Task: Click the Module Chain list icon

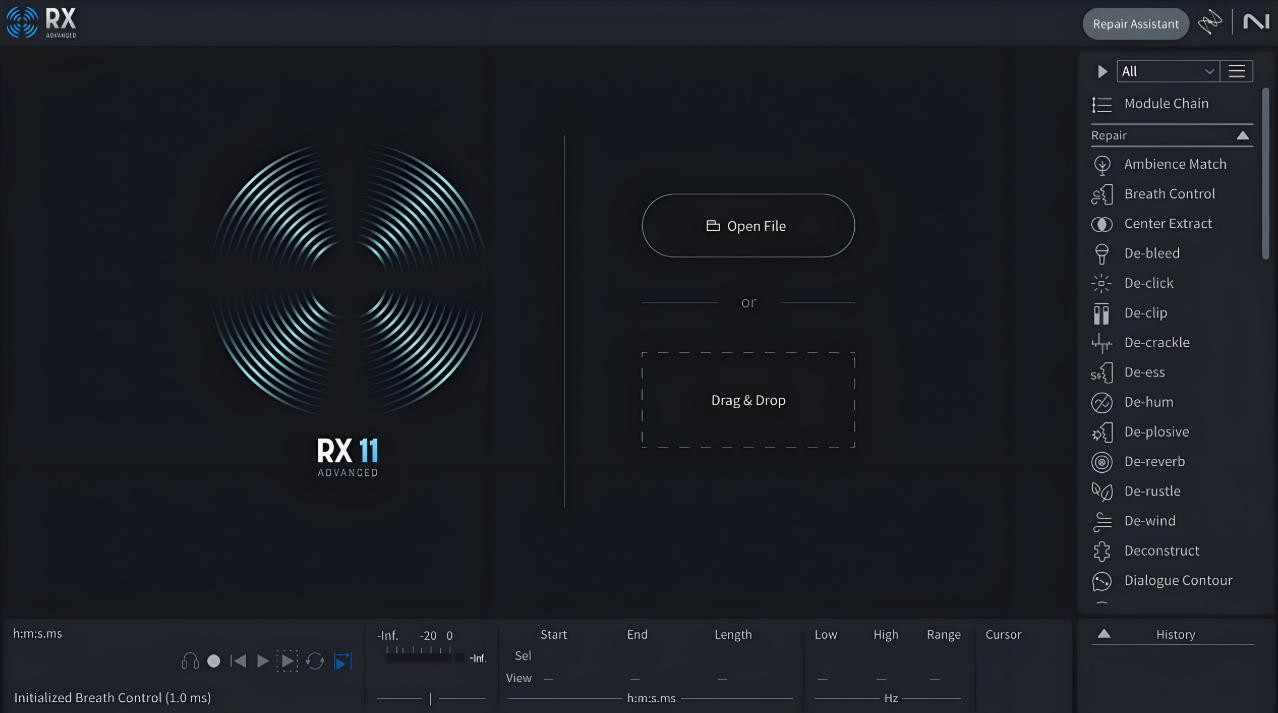Action: [x=1101, y=104]
